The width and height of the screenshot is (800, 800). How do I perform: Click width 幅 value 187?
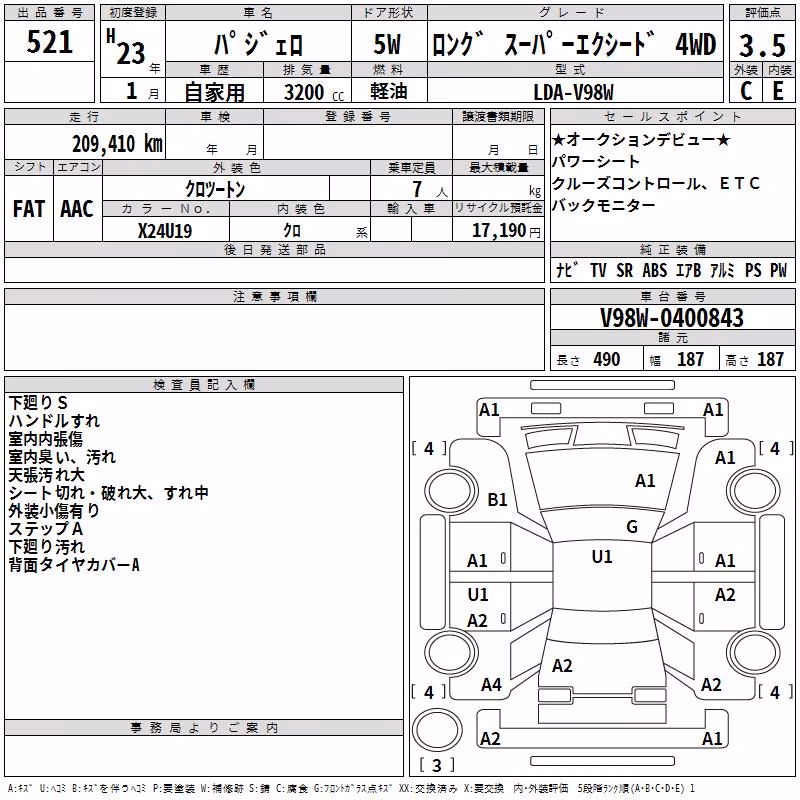pos(690,359)
